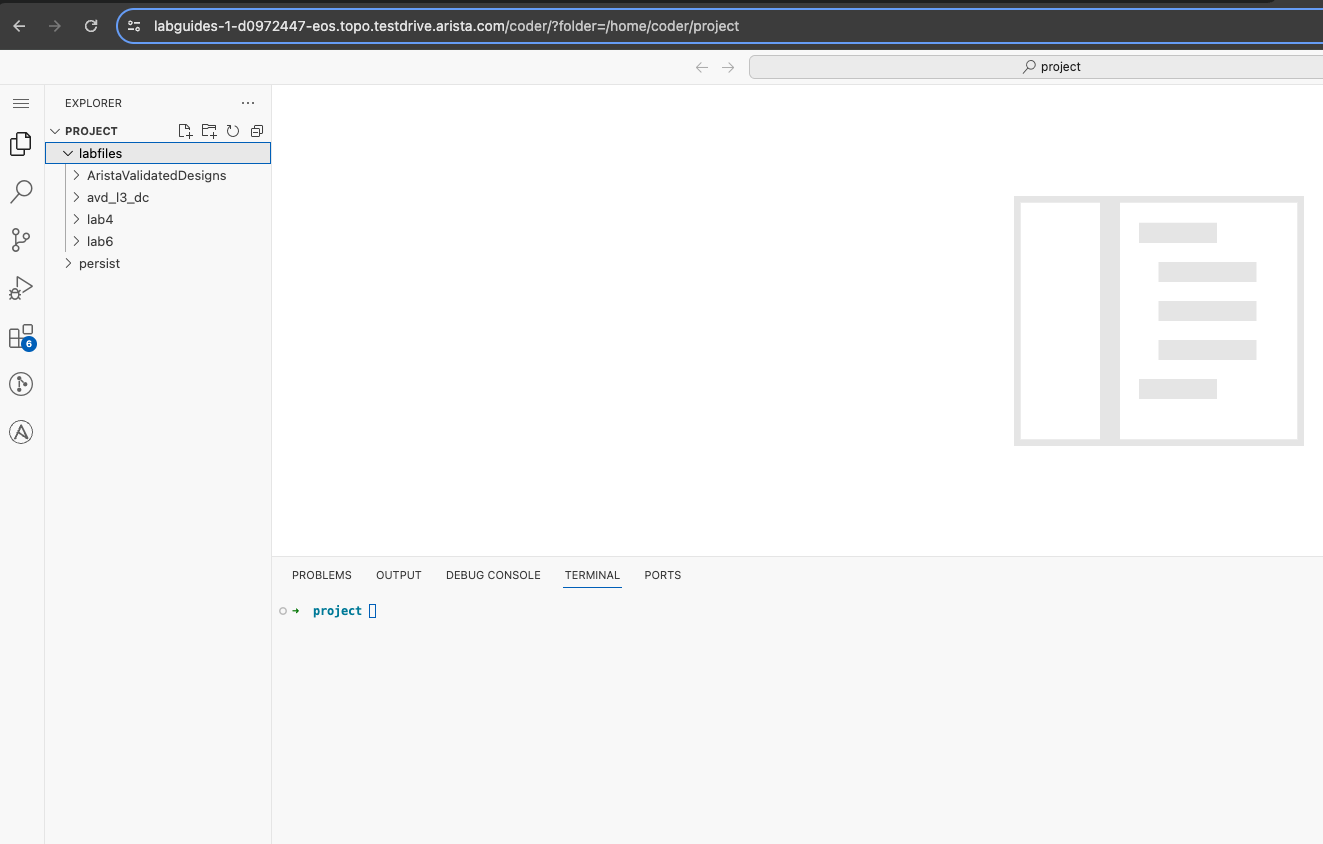This screenshot has width=1323, height=844.
Task: Open the hamburger application menu
Action: (x=21, y=103)
